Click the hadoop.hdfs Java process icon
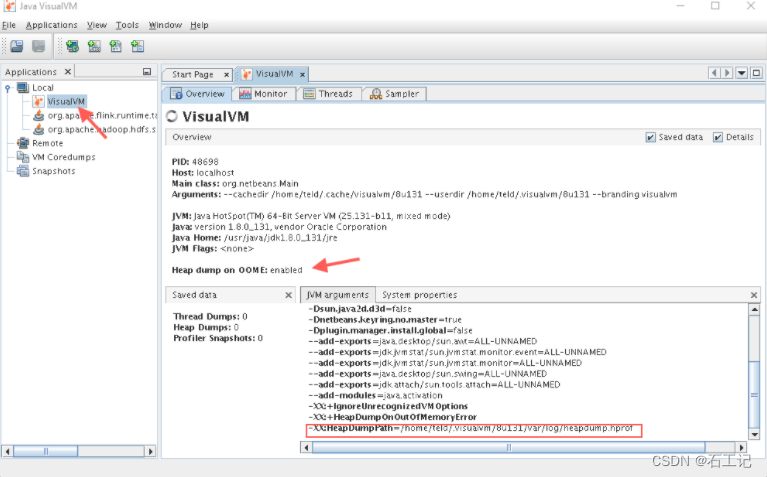Image resolution: width=767 pixels, height=477 pixels. [x=38, y=129]
